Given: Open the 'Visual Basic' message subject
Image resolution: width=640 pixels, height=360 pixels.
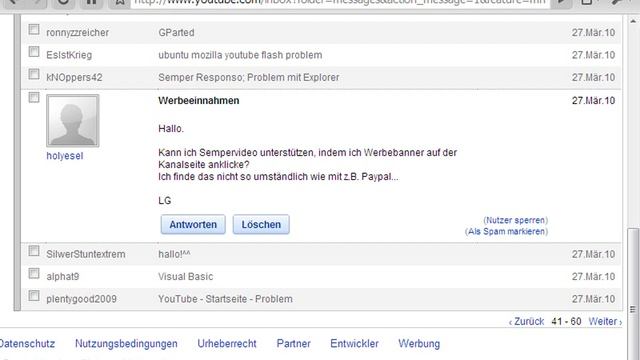Looking at the screenshot, I should [x=186, y=277].
